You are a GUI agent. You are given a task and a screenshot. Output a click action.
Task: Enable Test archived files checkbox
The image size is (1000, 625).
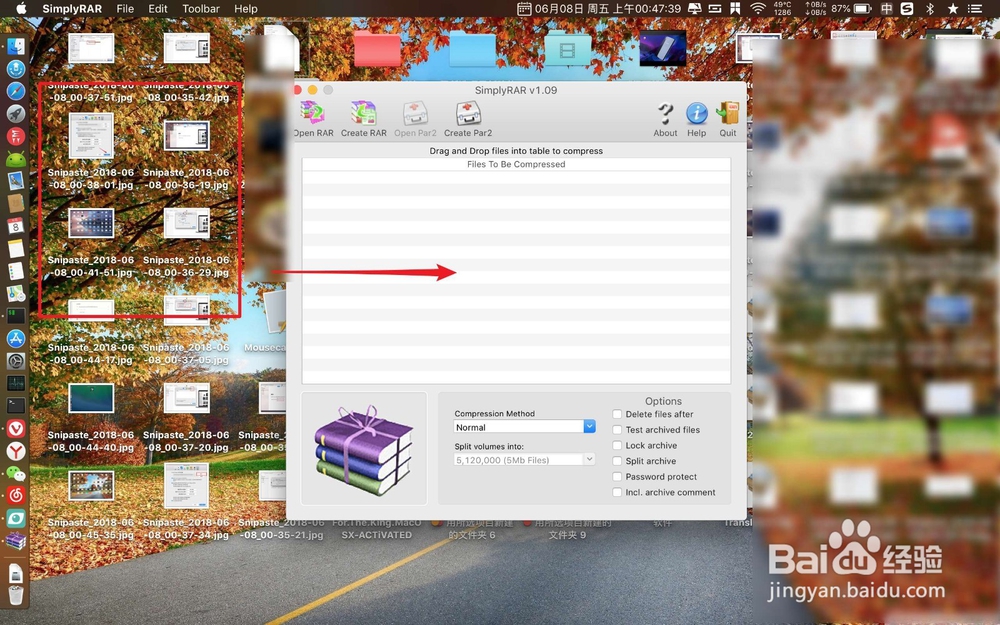click(x=617, y=430)
